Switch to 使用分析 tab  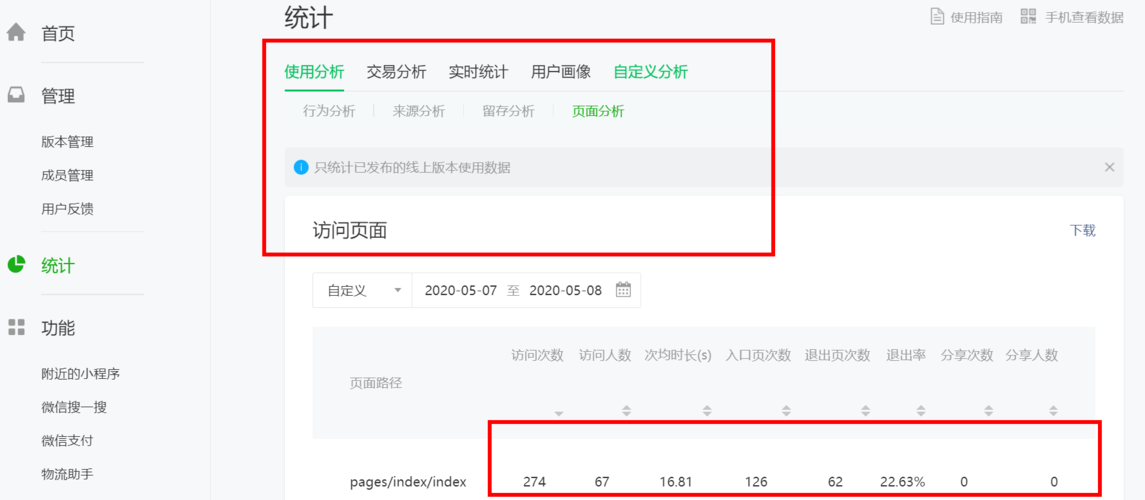click(x=314, y=72)
